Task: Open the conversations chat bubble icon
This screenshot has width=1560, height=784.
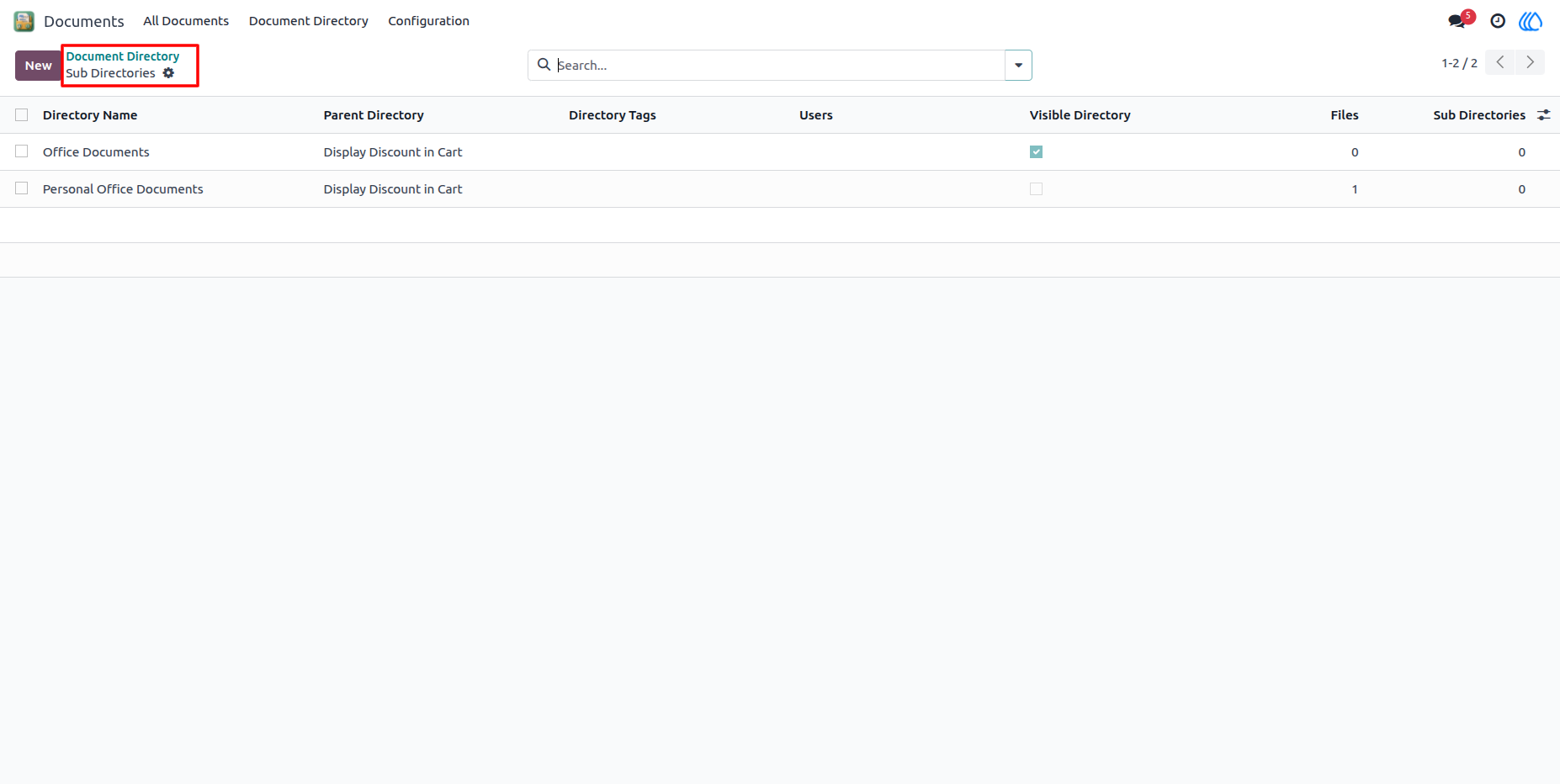Action: click(1457, 21)
